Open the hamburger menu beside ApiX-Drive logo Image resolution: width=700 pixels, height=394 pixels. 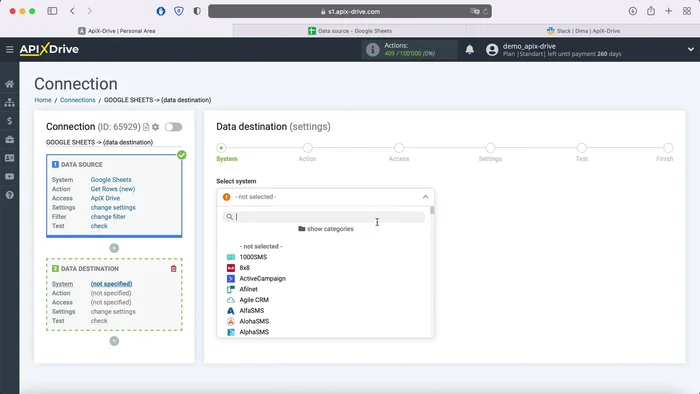pyautogui.click(x=9, y=49)
